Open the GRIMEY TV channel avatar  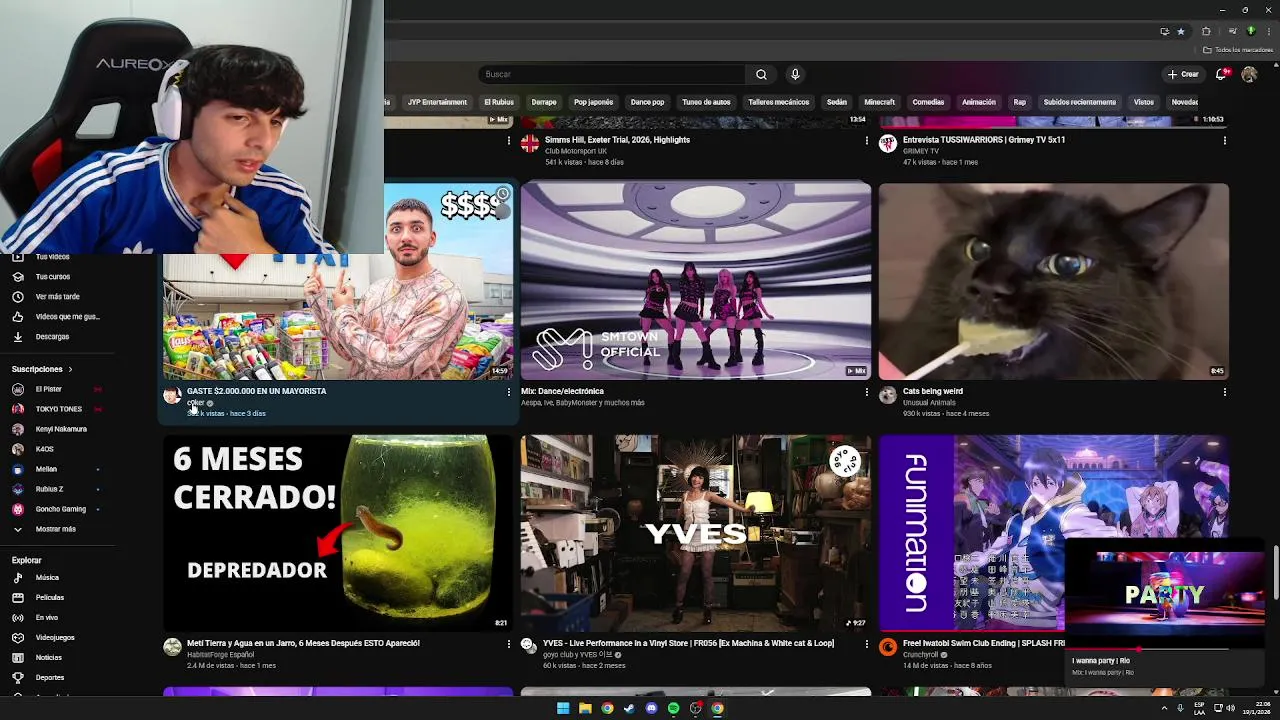(x=887, y=143)
